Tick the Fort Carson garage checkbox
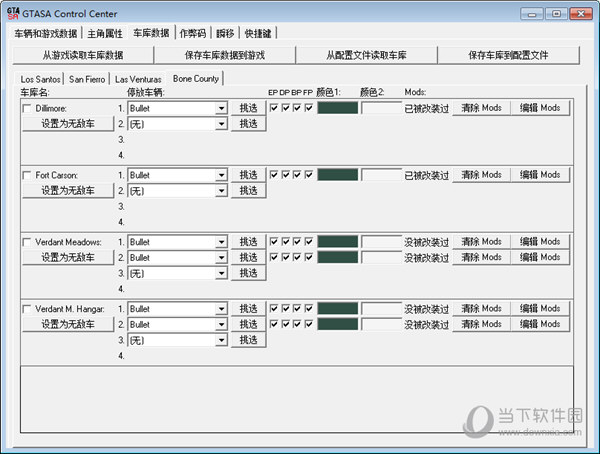The image size is (600, 454). (x=27, y=175)
